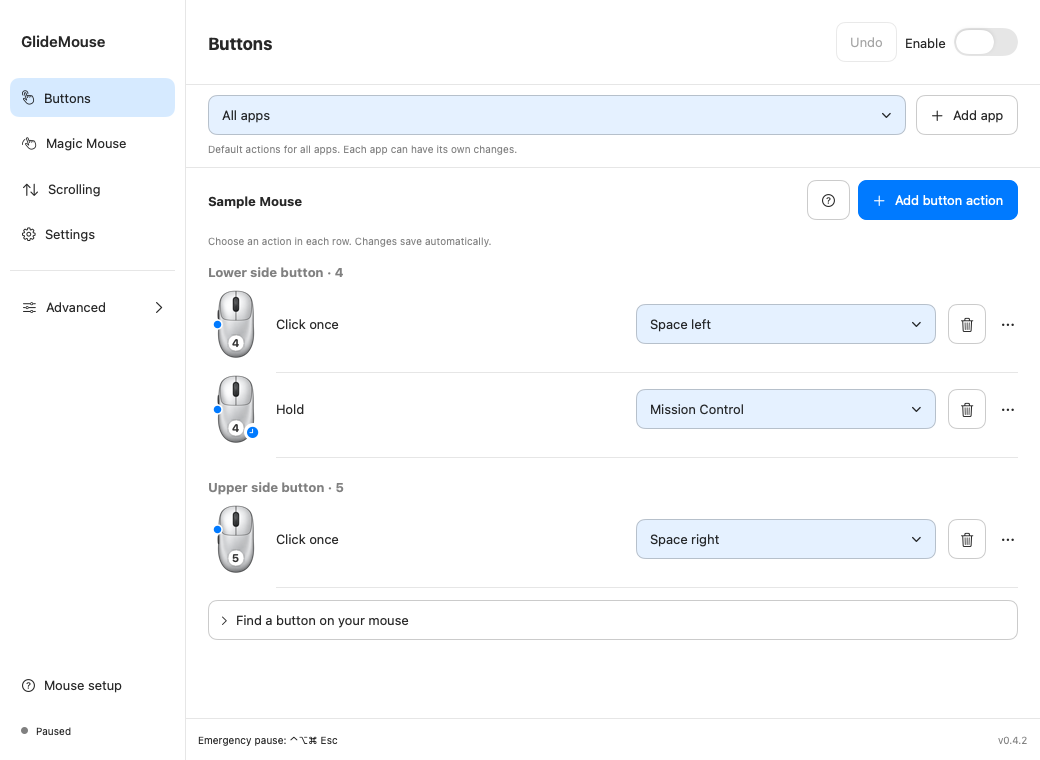Click the v0.4.2 version label
The image size is (1040, 760).
[x=1012, y=740]
